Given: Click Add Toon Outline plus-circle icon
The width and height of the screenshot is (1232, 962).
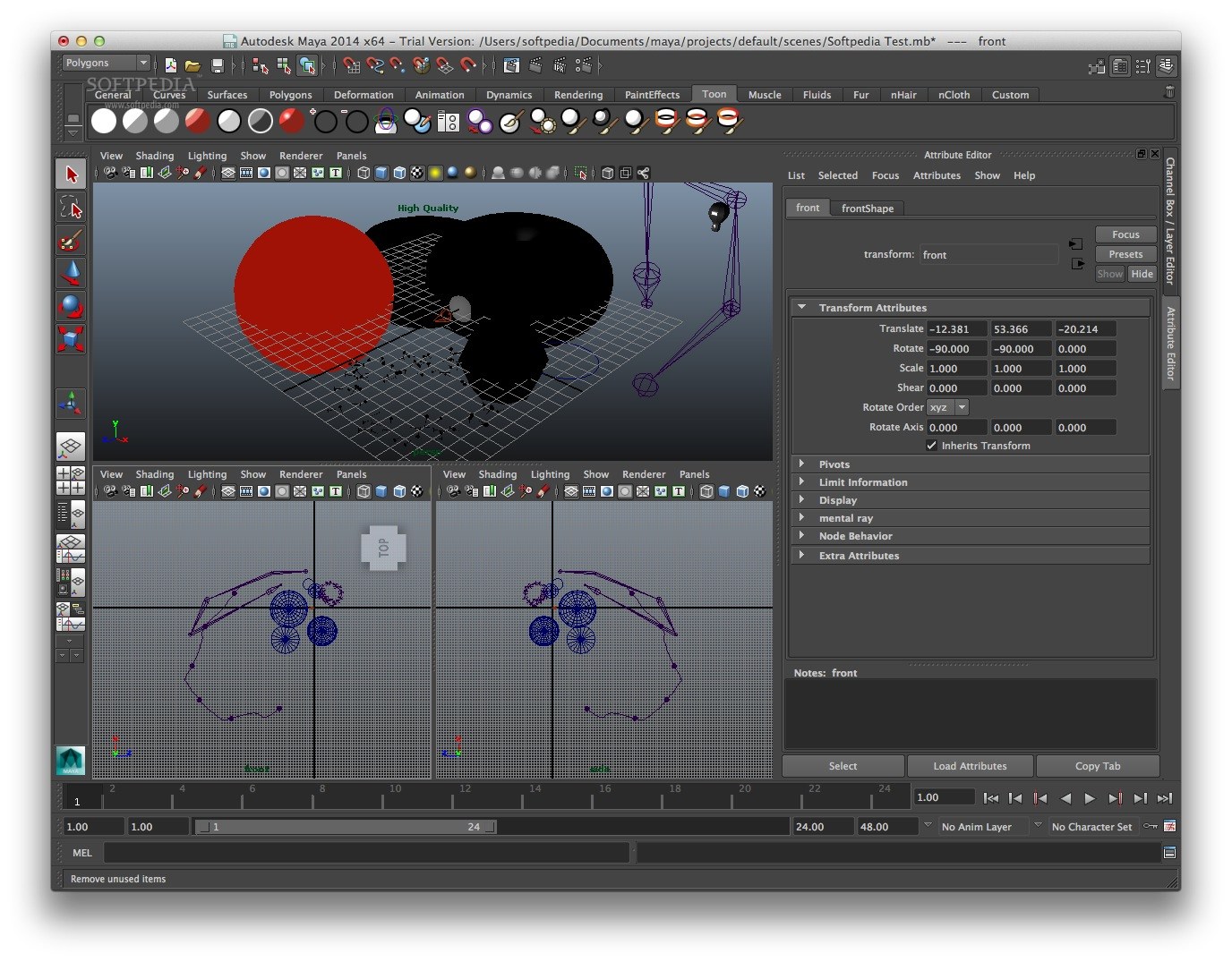Looking at the screenshot, I should coord(323,121).
